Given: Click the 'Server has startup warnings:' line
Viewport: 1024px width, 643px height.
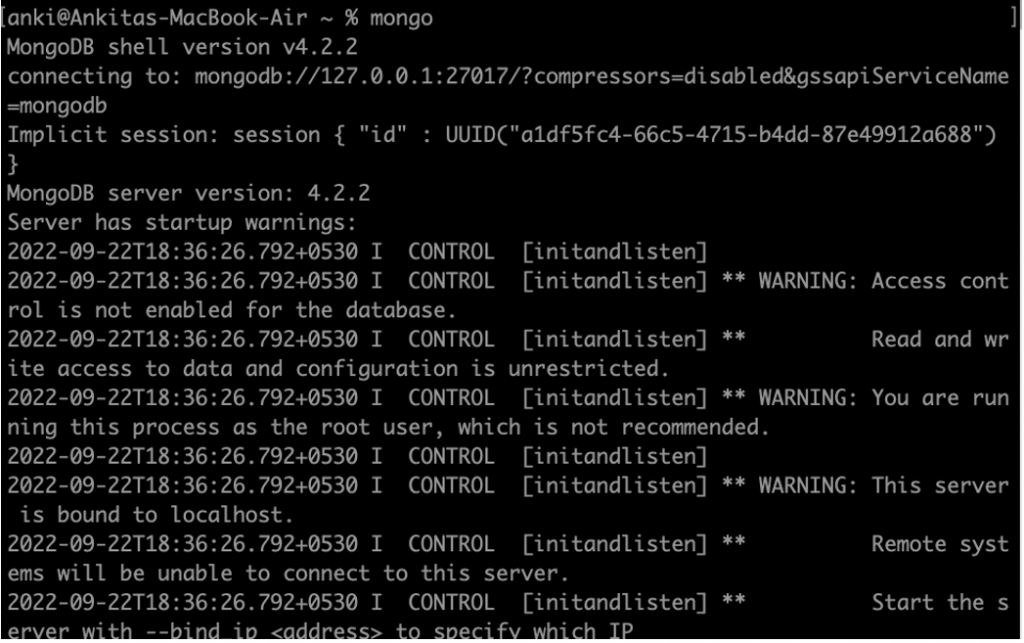Looking at the screenshot, I should pos(182,223).
